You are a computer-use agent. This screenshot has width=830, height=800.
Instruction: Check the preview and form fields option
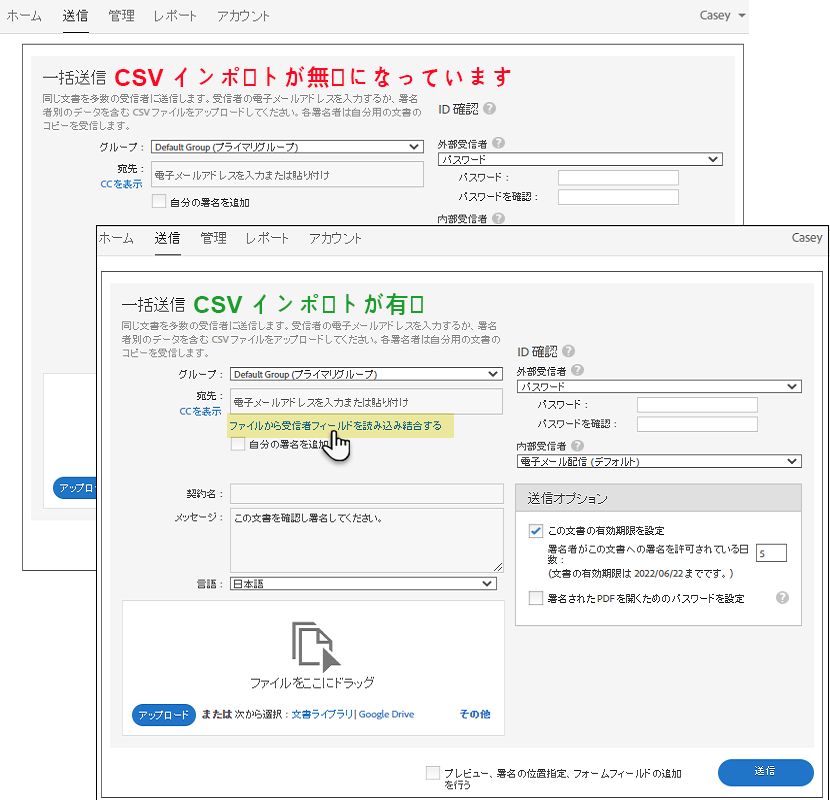click(x=433, y=772)
